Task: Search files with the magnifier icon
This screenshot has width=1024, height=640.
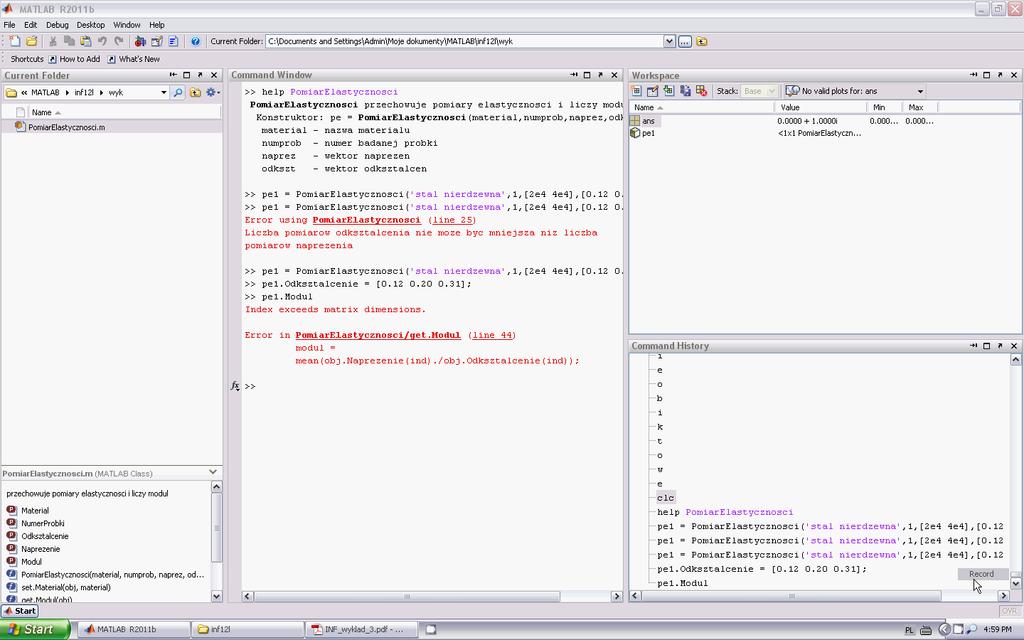Action: (178, 93)
